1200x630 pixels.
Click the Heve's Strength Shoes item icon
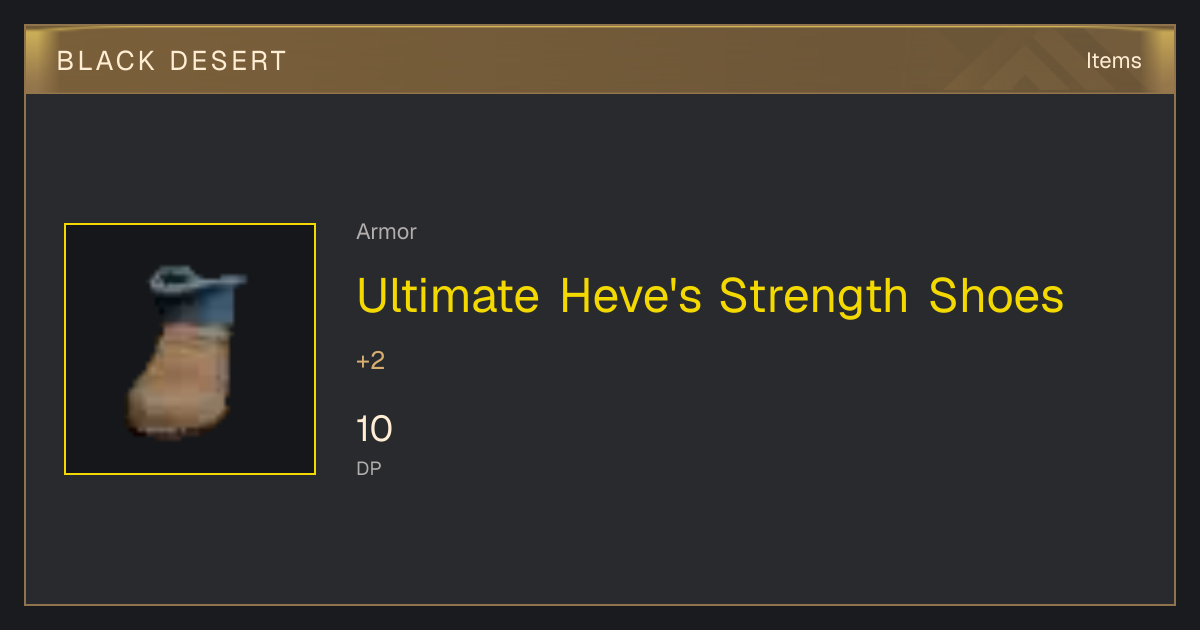click(x=190, y=349)
